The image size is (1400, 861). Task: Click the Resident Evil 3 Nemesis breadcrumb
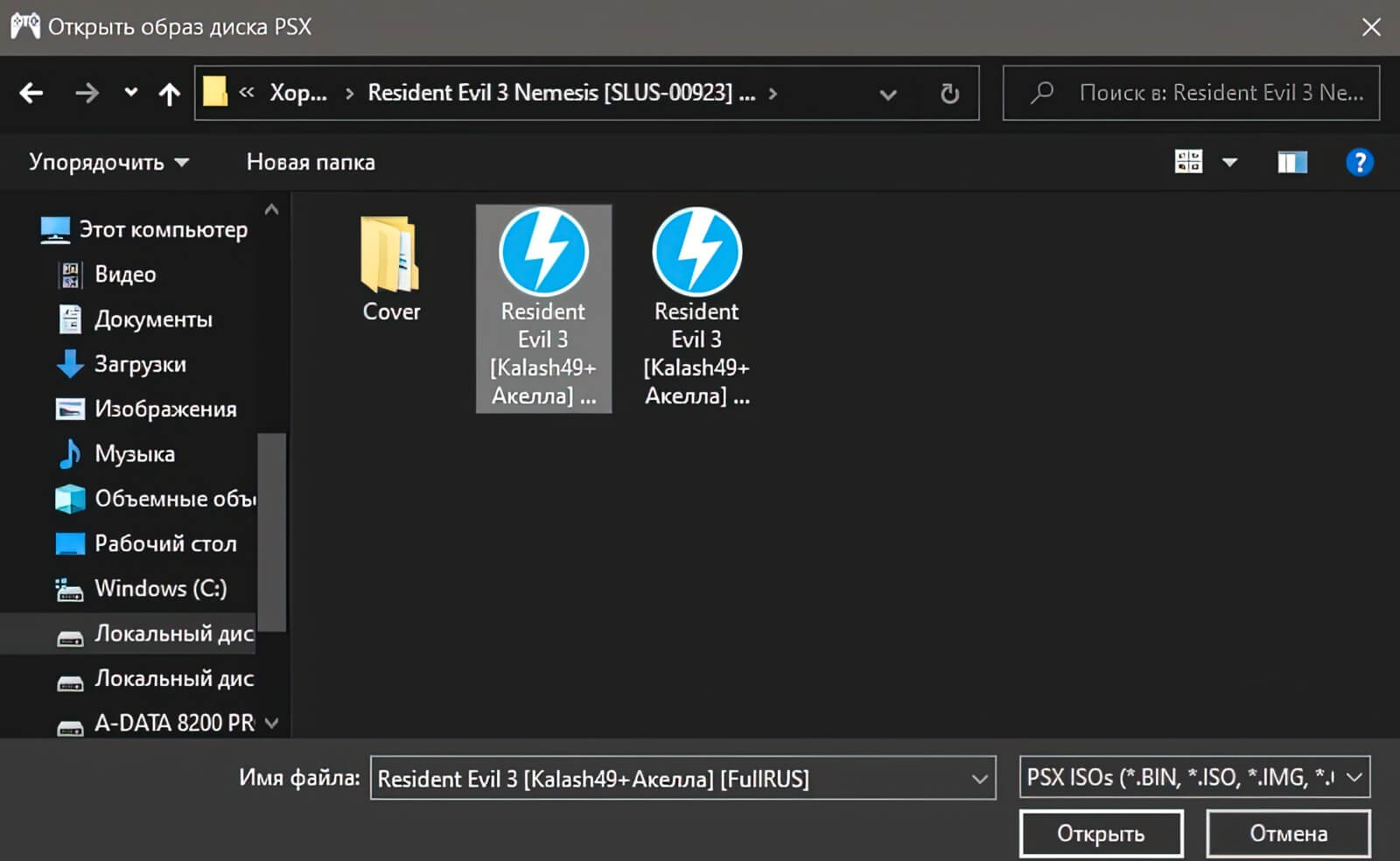click(561, 93)
